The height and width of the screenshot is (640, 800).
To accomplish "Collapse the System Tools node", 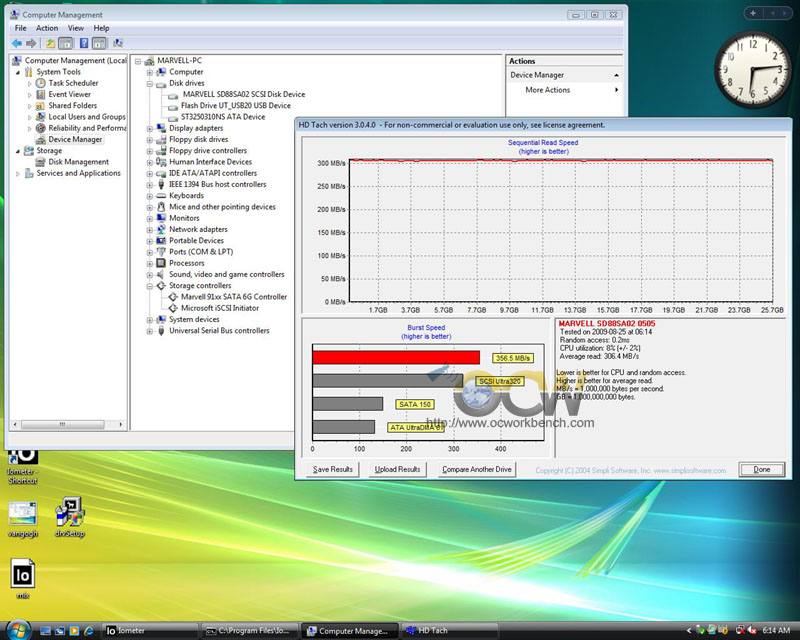I will 18,72.
